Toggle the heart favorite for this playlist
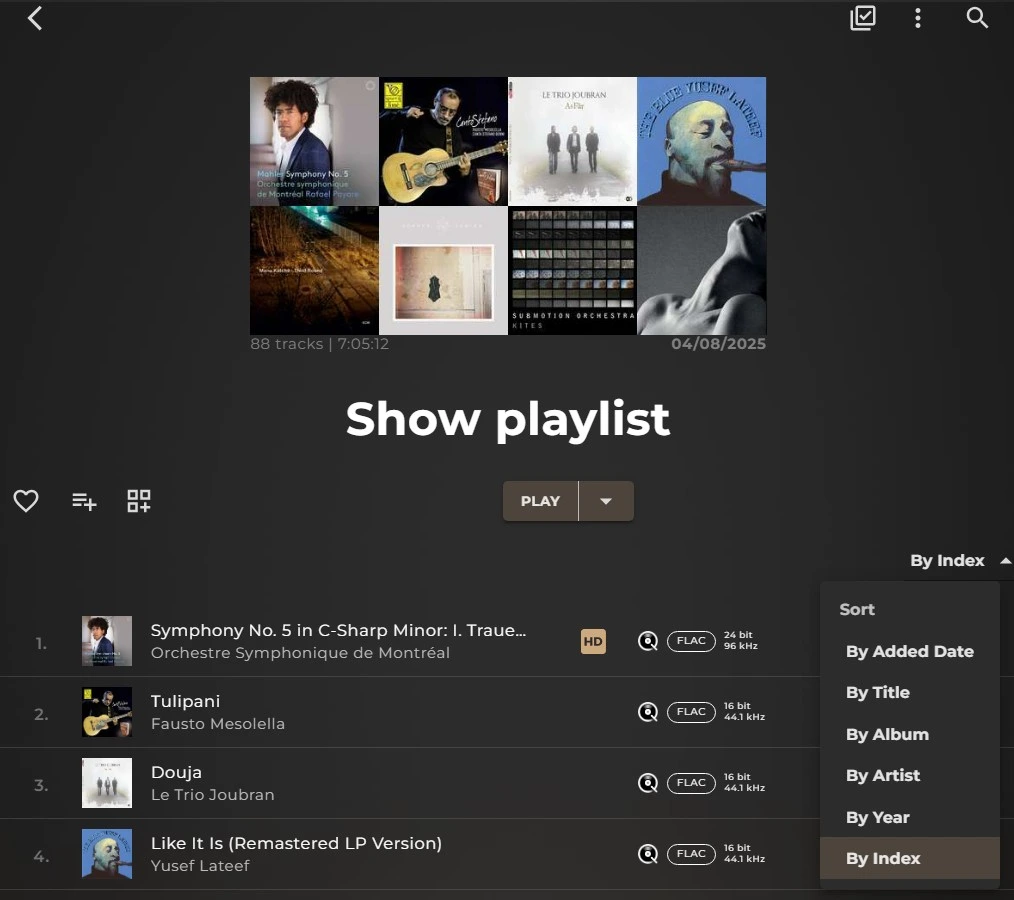1014x900 pixels. 26,501
